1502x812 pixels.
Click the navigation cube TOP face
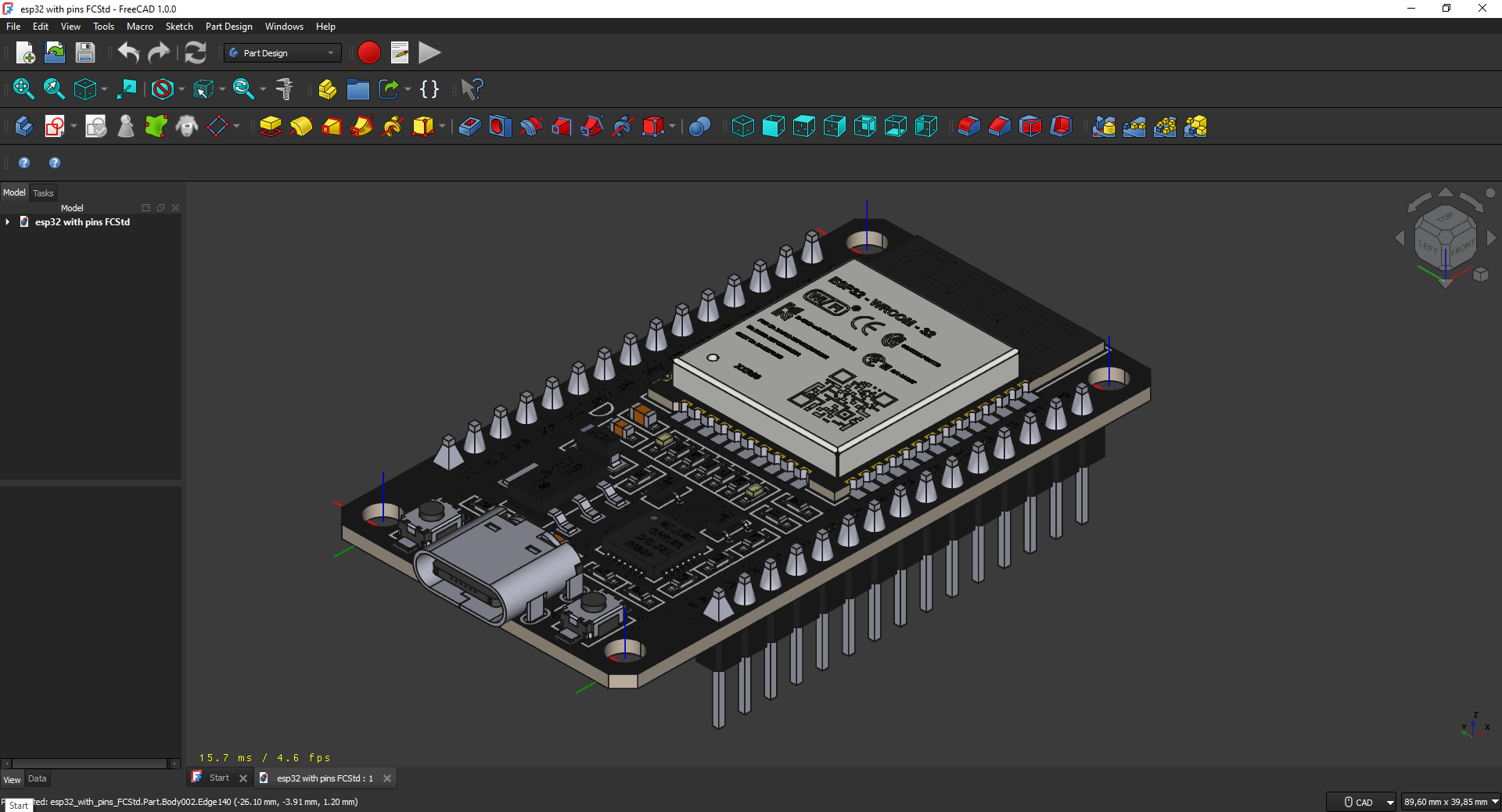1445,217
